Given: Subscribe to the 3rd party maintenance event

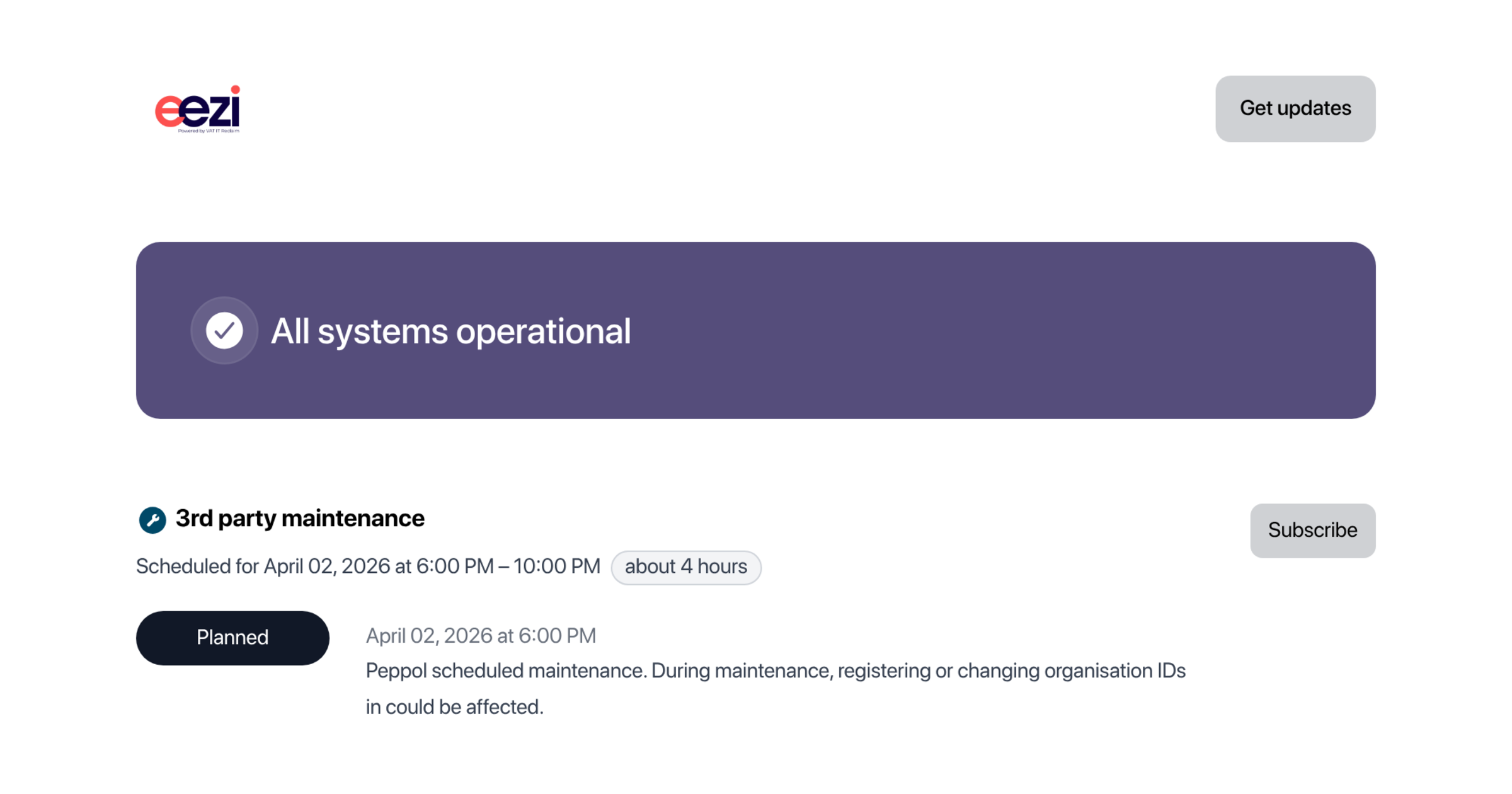Looking at the screenshot, I should coord(1312,530).
